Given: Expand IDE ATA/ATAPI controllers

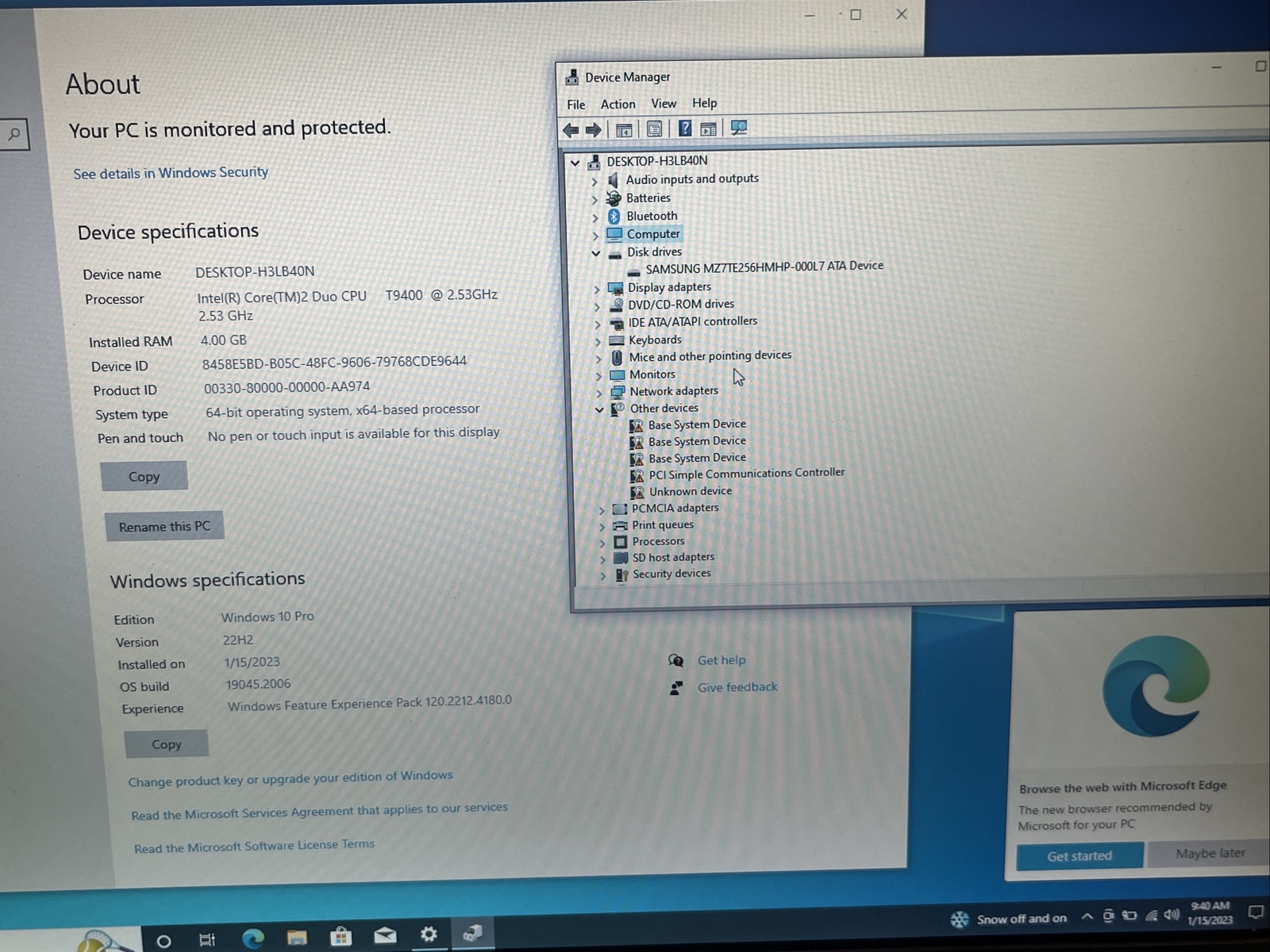Looking at the screenshot, I should coord(598,324).
